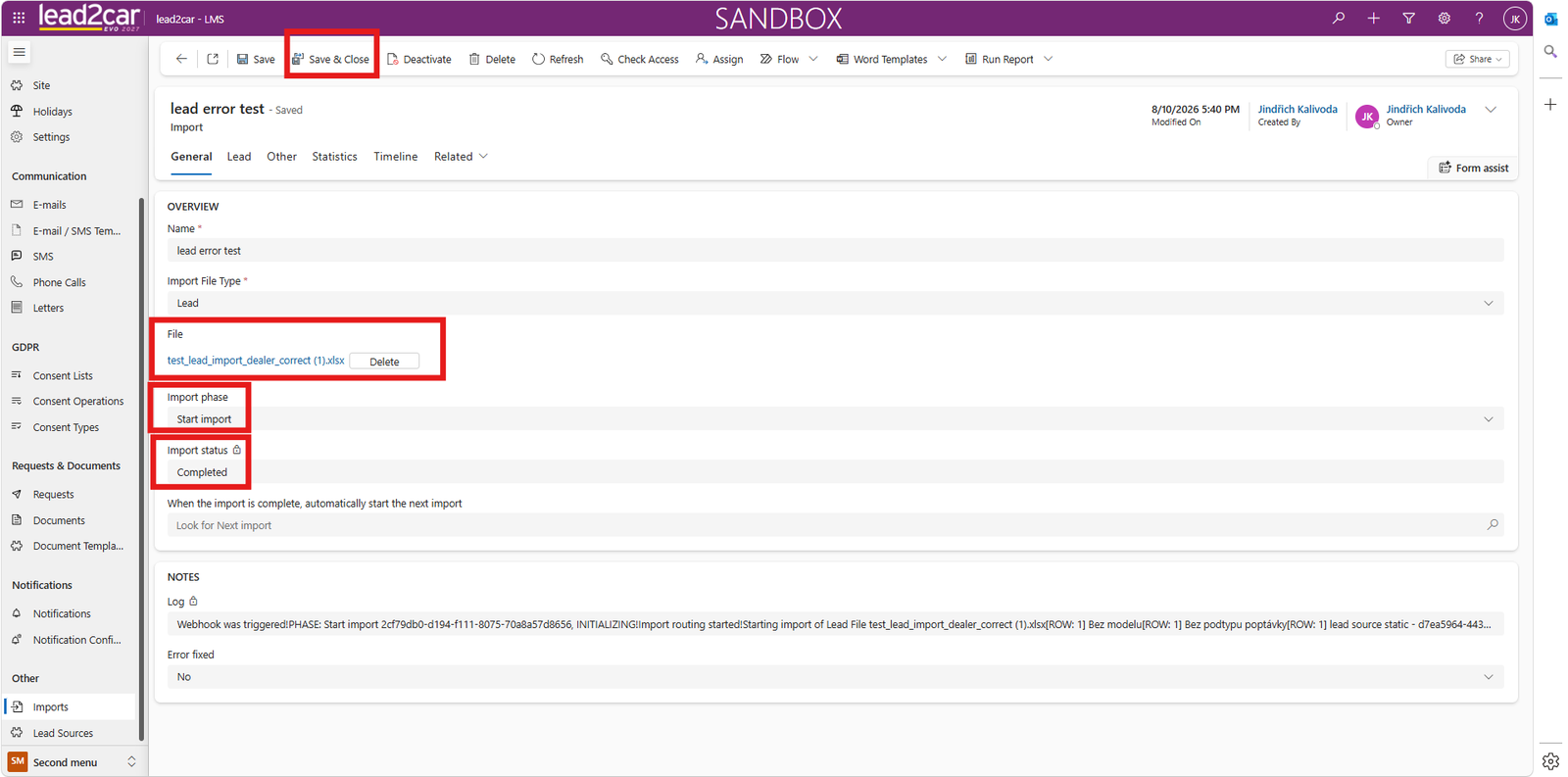Open the Error fixed dropdown
1568x777 pixels.
tap(835, 677)
